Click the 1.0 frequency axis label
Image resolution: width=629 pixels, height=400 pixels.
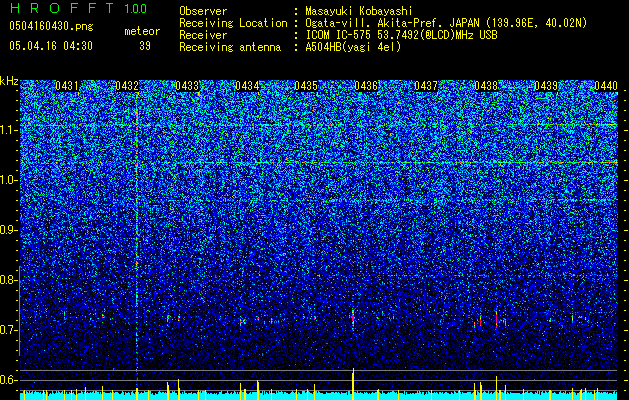pyautogui.click(x=8, y=180)
